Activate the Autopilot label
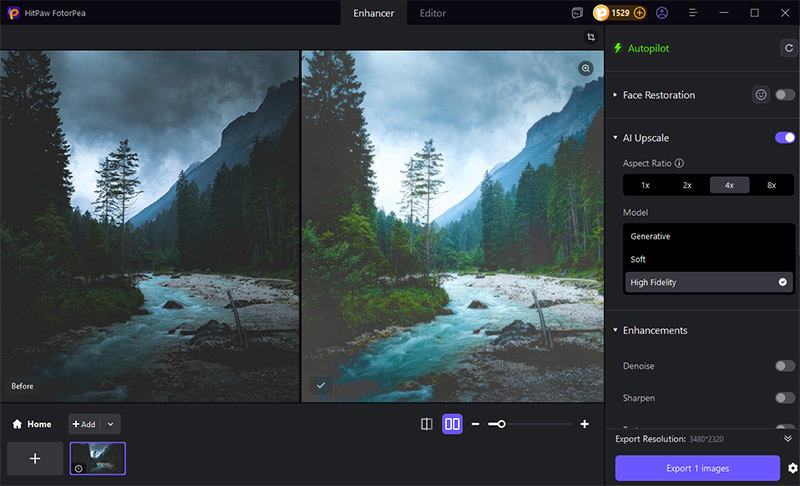 coord(648,48)
